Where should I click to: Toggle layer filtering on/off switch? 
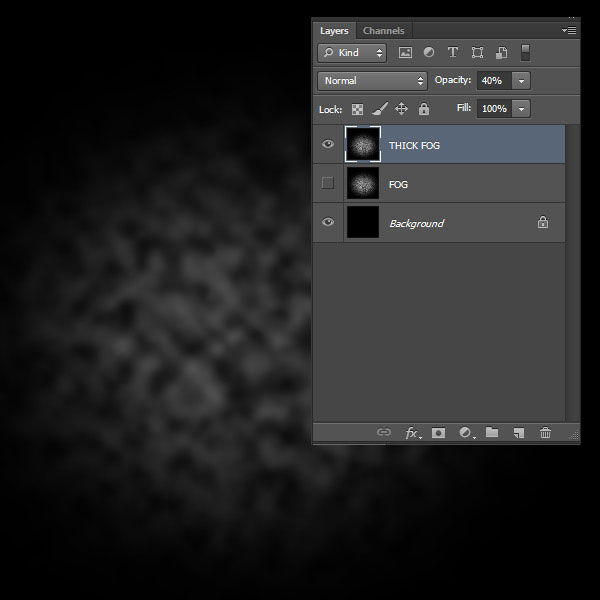[x=525, y=52]
